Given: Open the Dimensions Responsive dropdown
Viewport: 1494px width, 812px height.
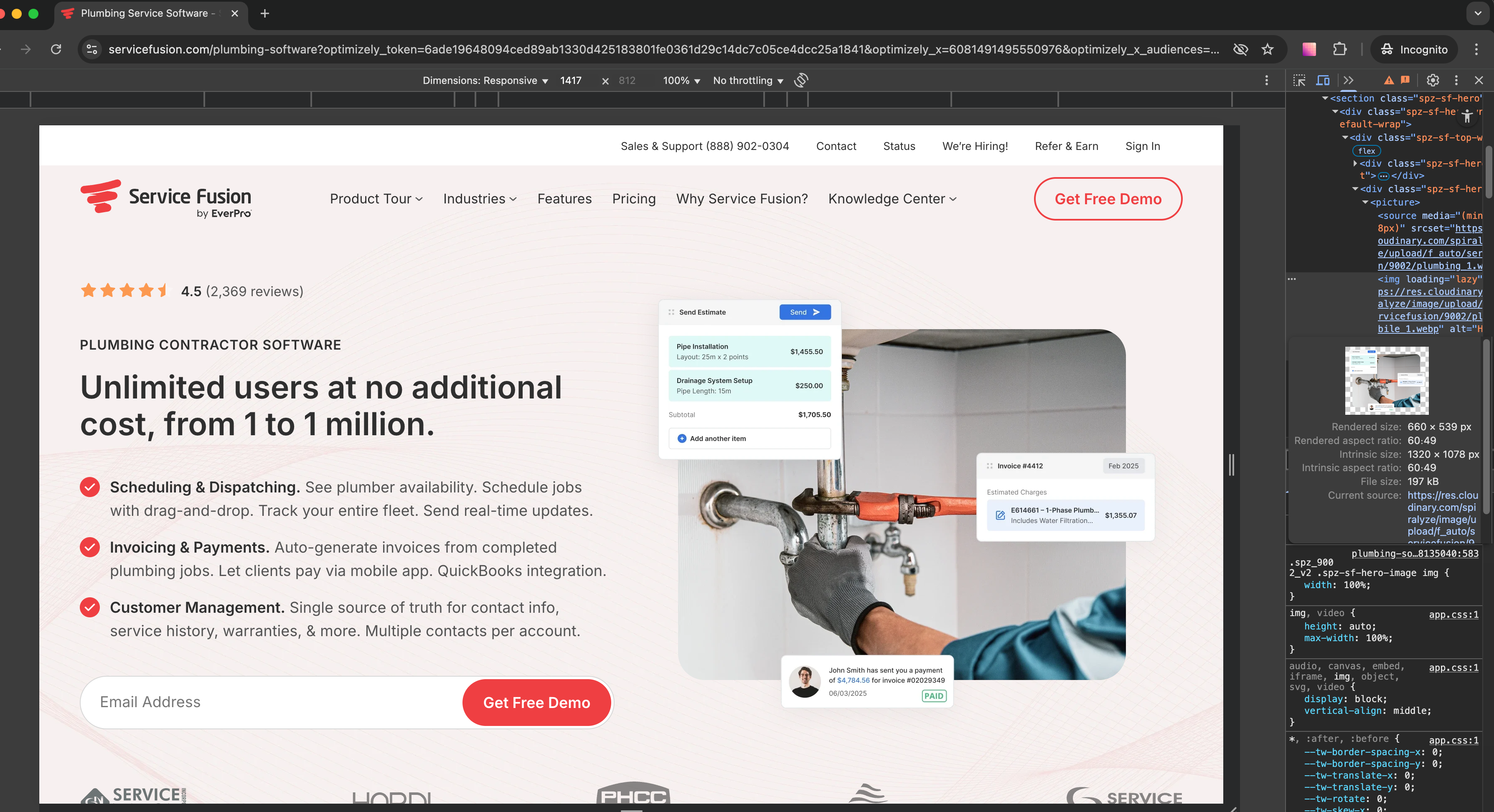Looking at the screenshot, I should pos(485,81).
